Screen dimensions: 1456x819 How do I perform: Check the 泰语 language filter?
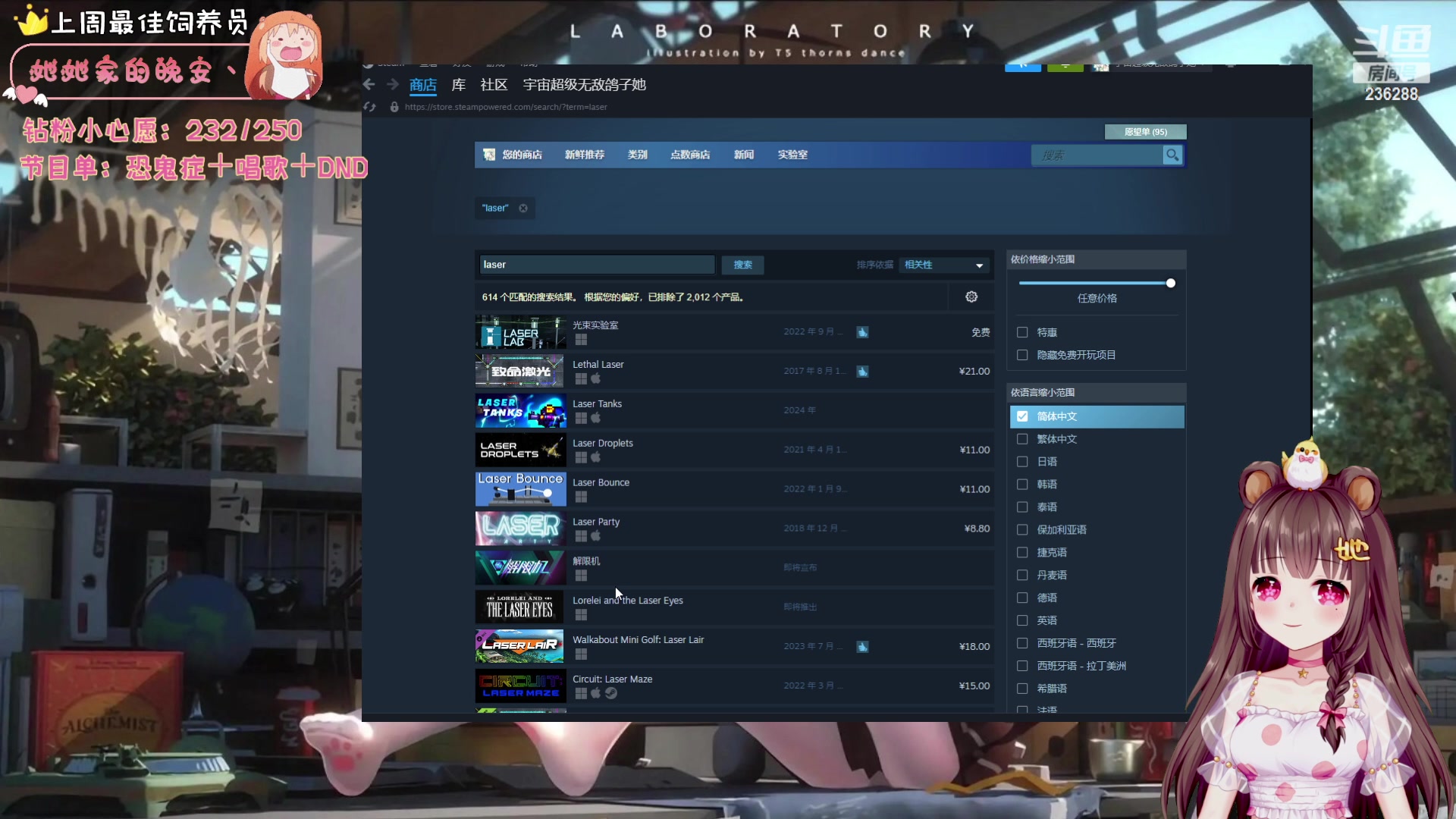pyautogui.click(x=1022, y=507)
